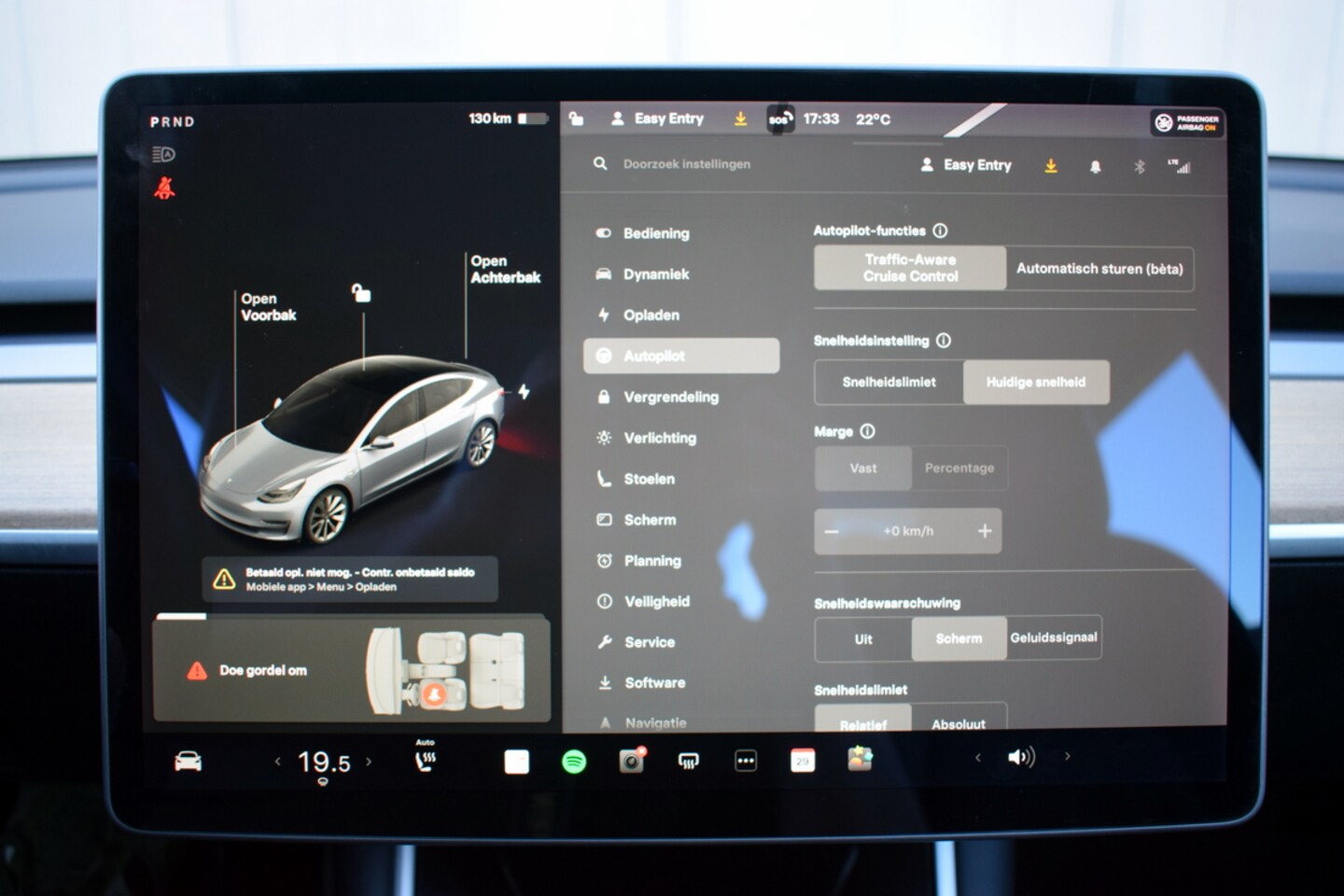The width and height of the screenshot is (1344, 896).
Task: Show info for Snelheidsinstelling
Action: point(944,341)
